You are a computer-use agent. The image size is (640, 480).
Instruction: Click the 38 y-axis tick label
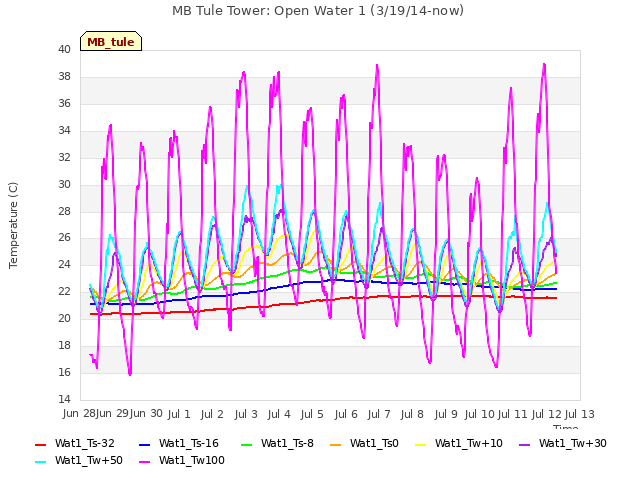pos(64,76)
